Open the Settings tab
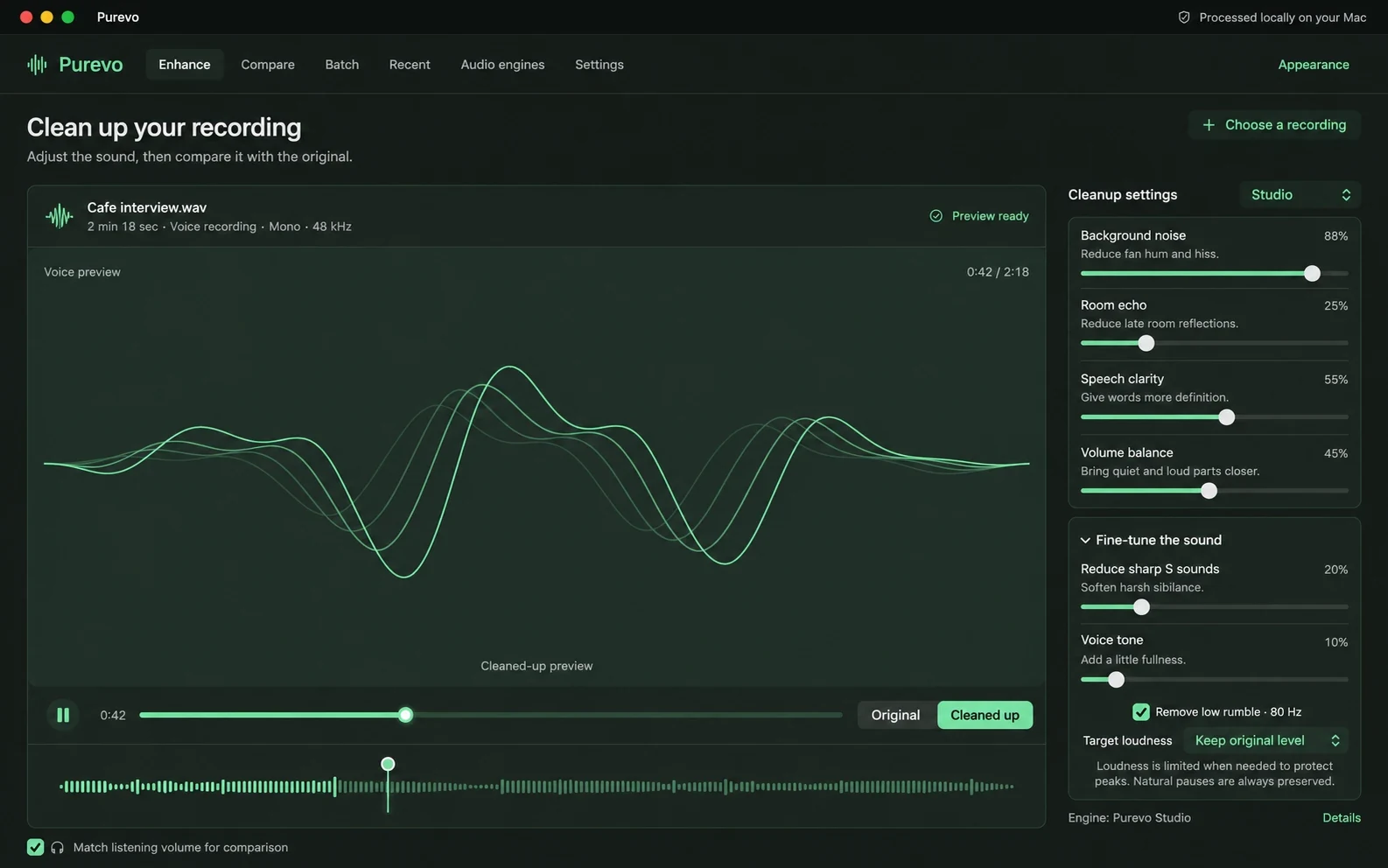The width and height of the screenshot is (1388, 868). 599,65
